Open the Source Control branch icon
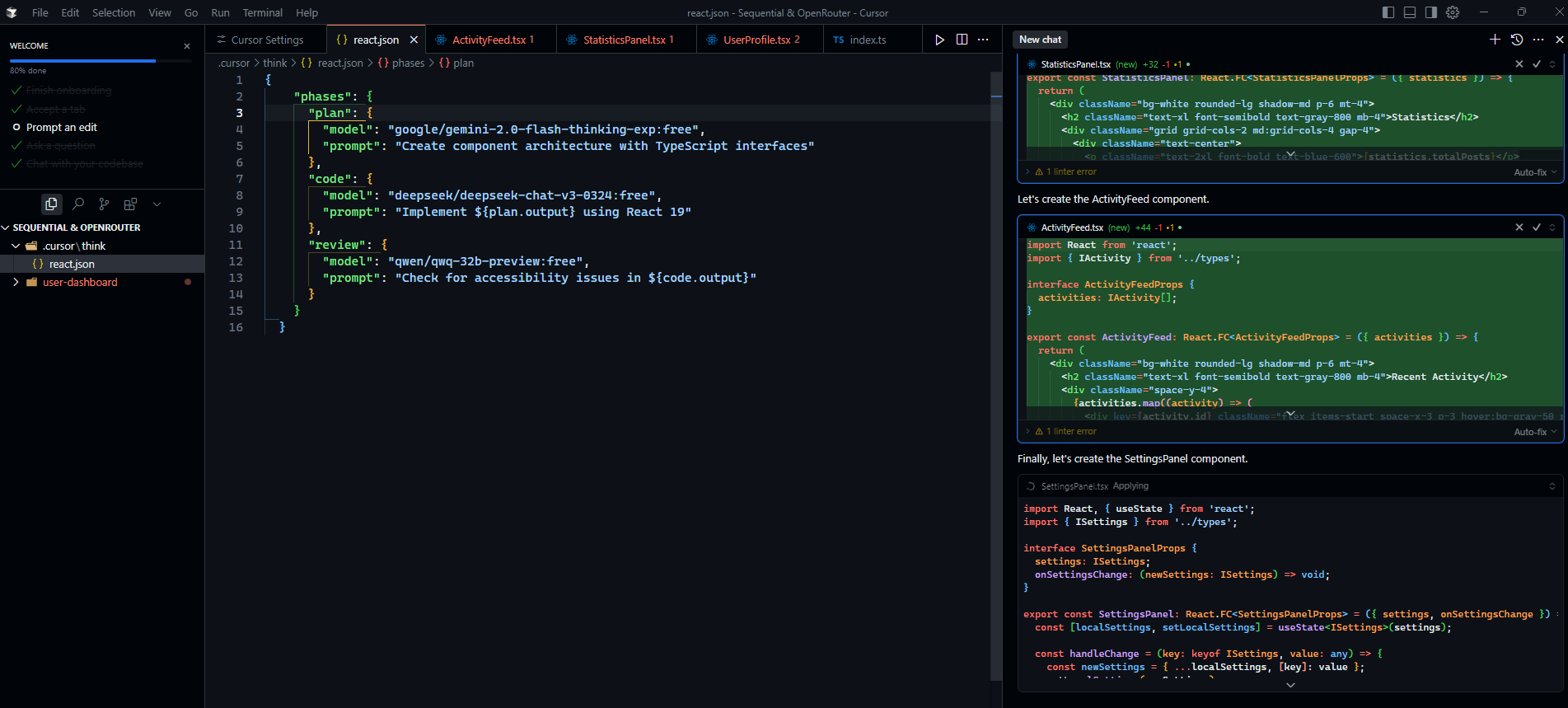This screenshot has height=708, width=1568. click(104, 204)
